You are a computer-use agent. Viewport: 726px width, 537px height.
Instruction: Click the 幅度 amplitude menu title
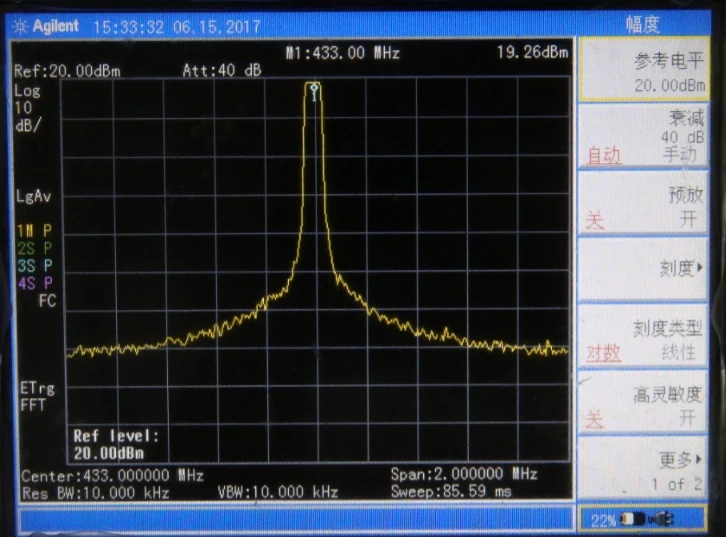tap(643, 25)
